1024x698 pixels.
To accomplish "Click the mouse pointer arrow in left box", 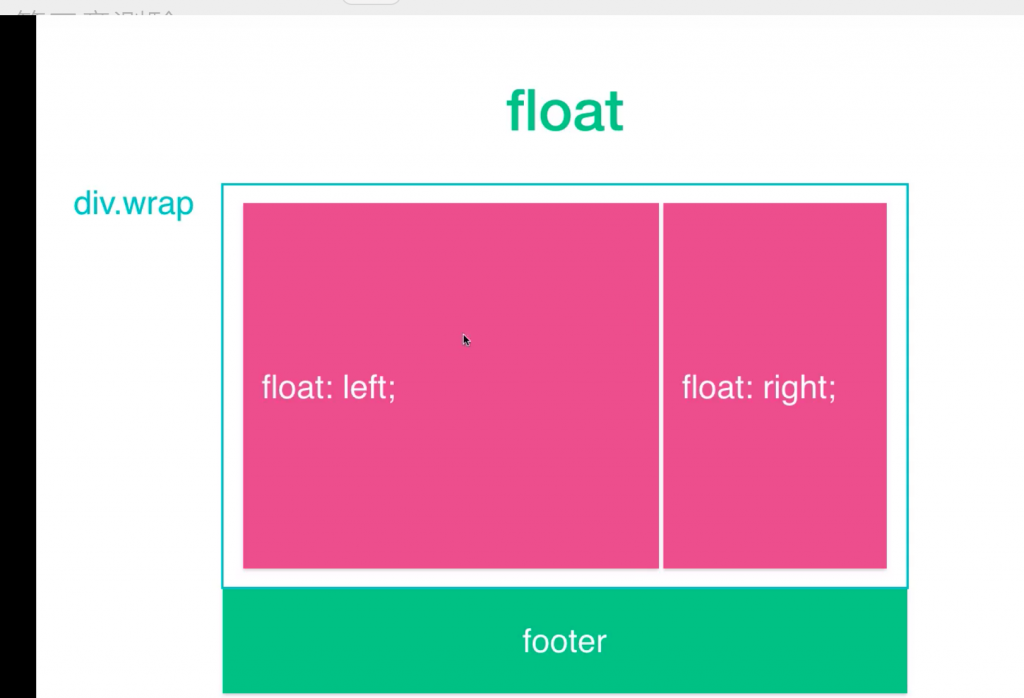I will coord(466,340).
